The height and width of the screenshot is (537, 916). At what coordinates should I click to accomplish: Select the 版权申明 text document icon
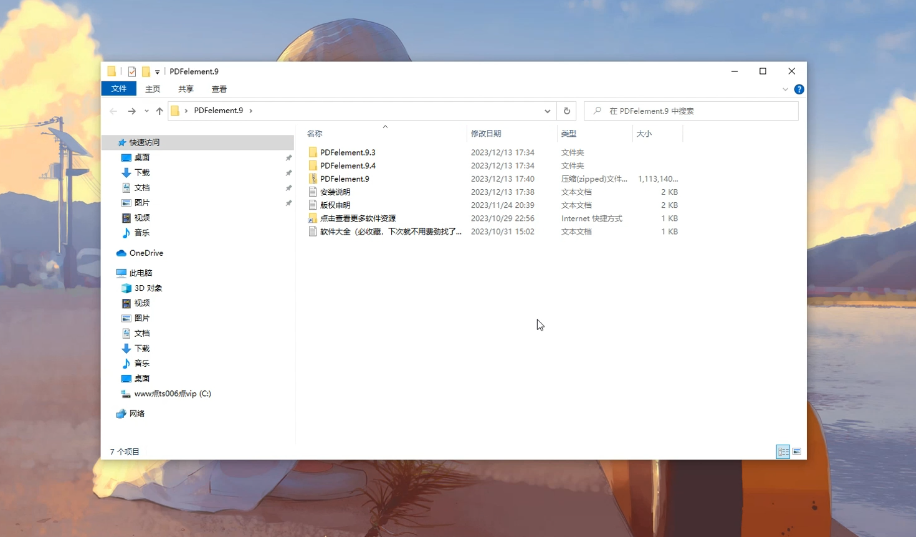click(x=313, y=205)
